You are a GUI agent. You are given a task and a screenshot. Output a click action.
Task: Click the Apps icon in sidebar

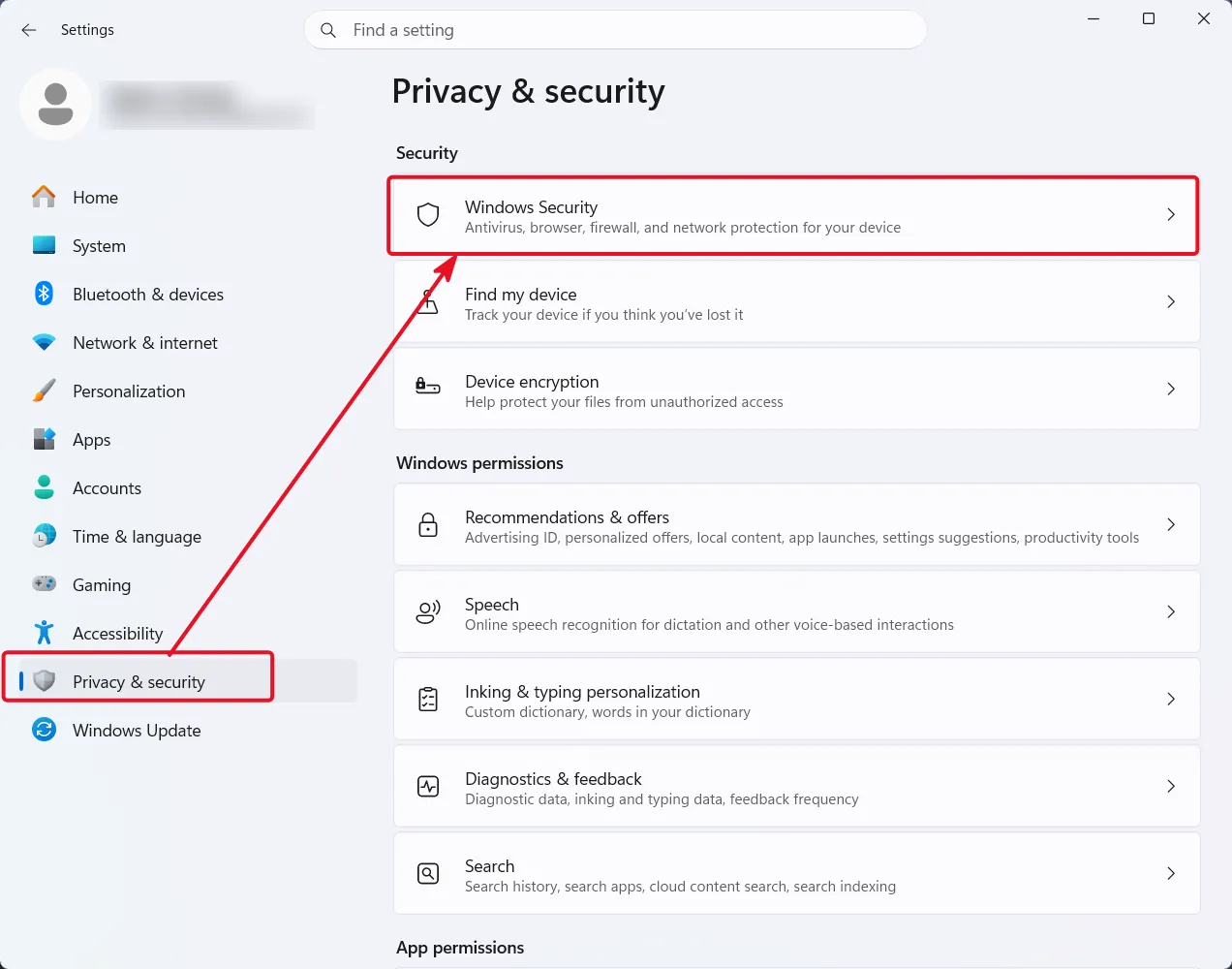click(x=44, y=439)
